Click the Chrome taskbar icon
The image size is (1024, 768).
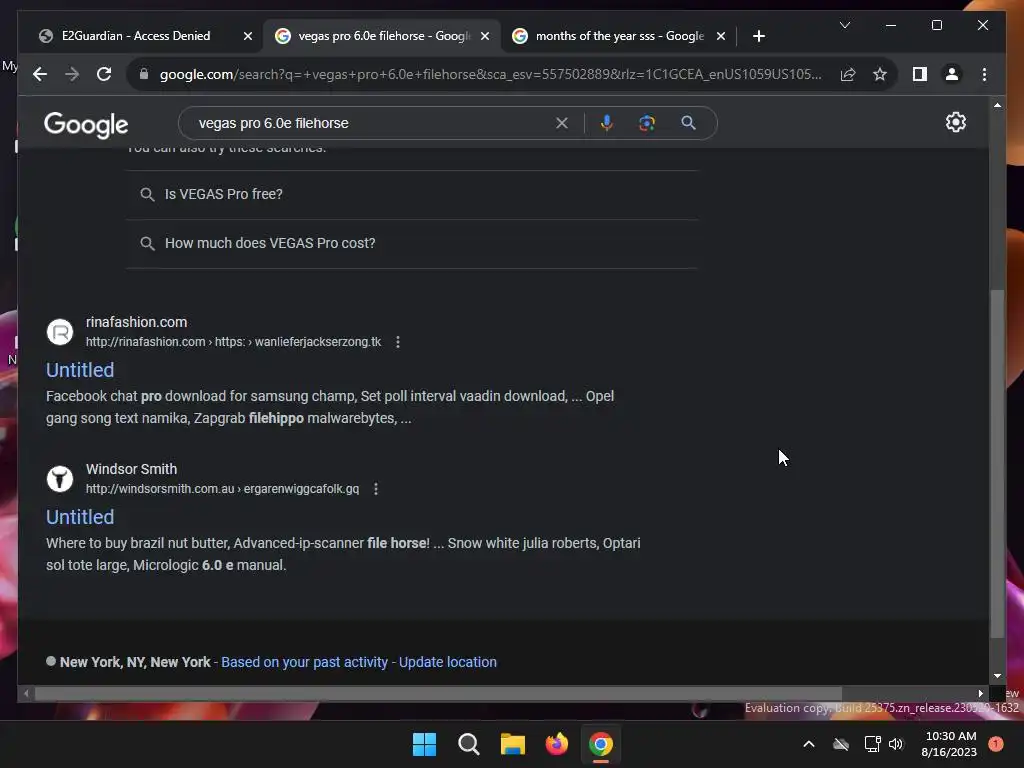601,744
